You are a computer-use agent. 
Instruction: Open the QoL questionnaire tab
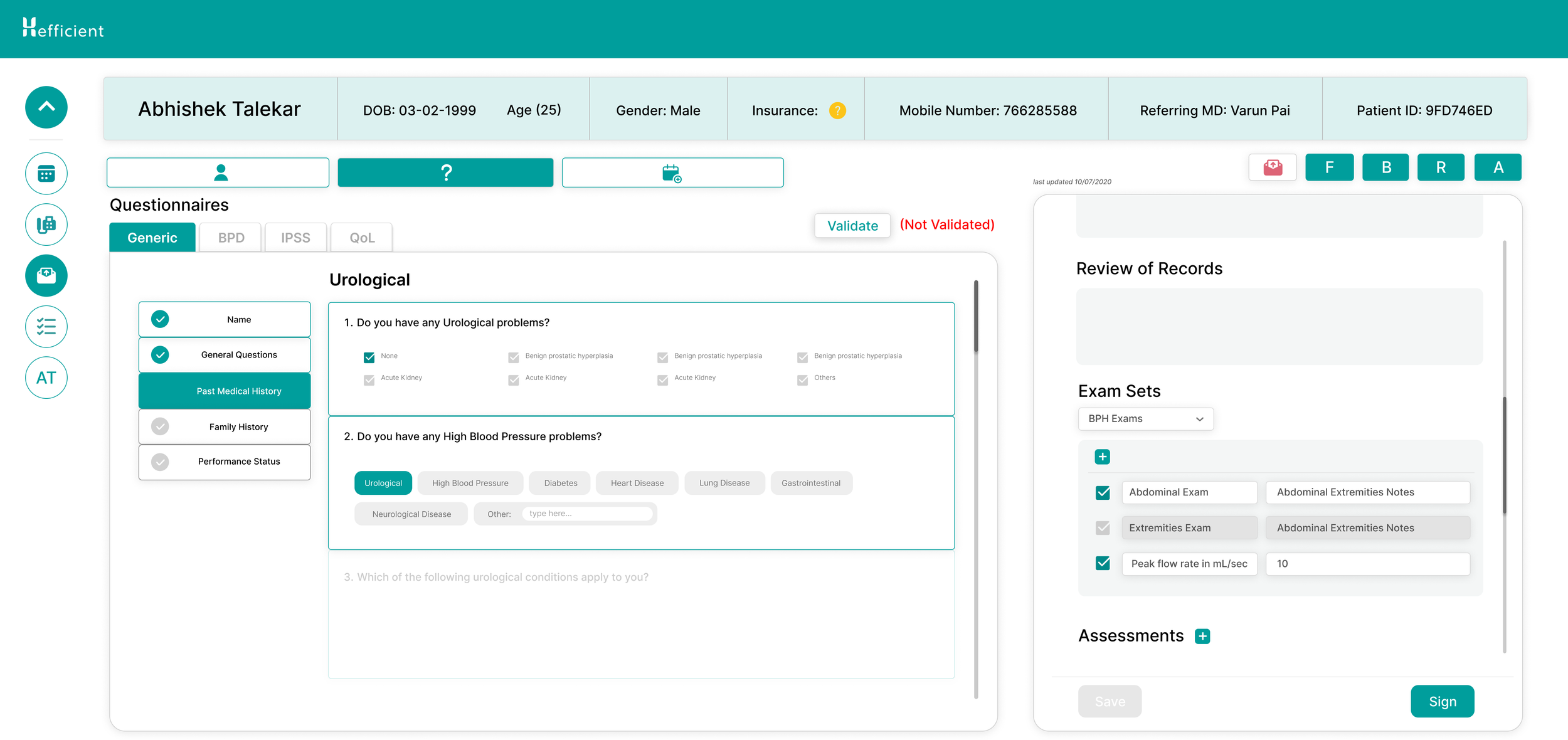362,238
